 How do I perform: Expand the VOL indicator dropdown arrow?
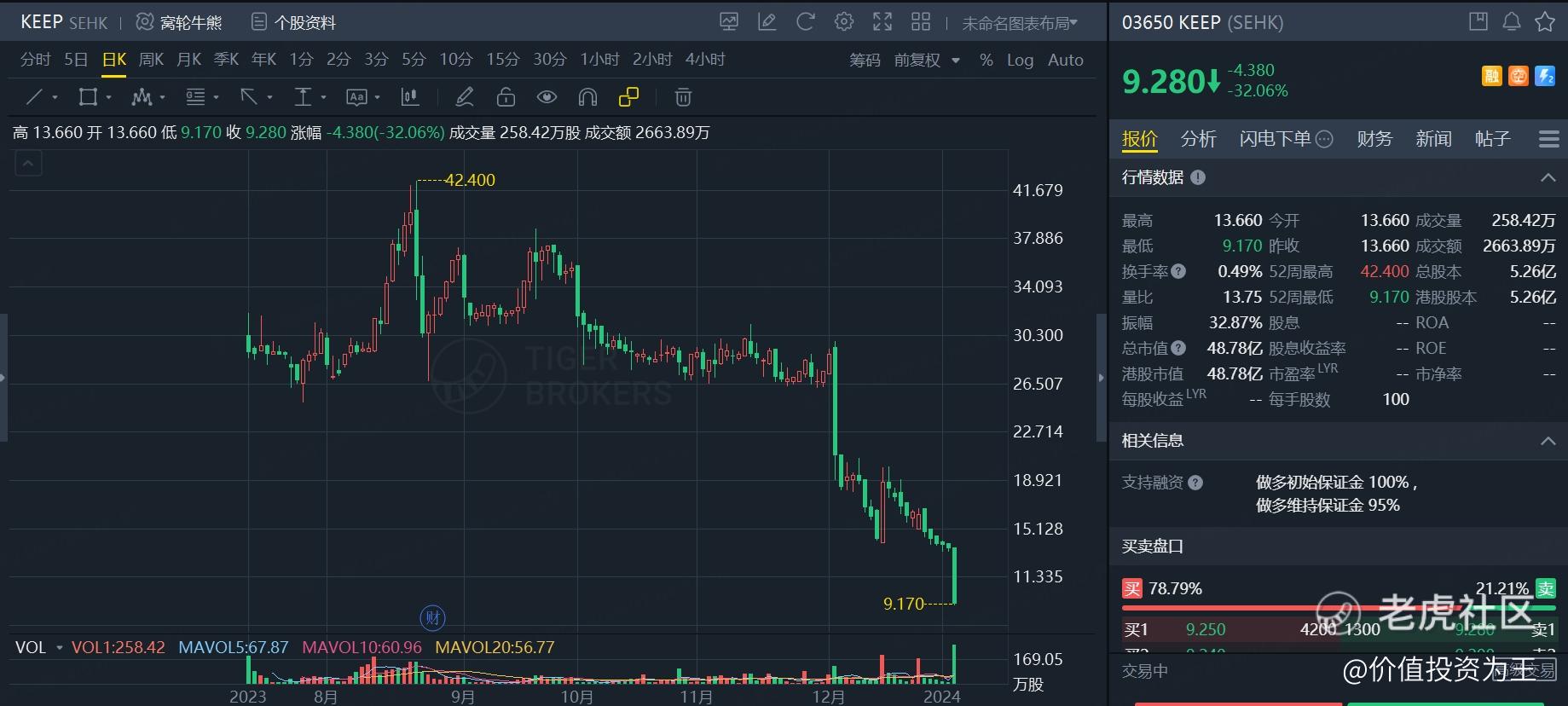(x=60, y=648)
